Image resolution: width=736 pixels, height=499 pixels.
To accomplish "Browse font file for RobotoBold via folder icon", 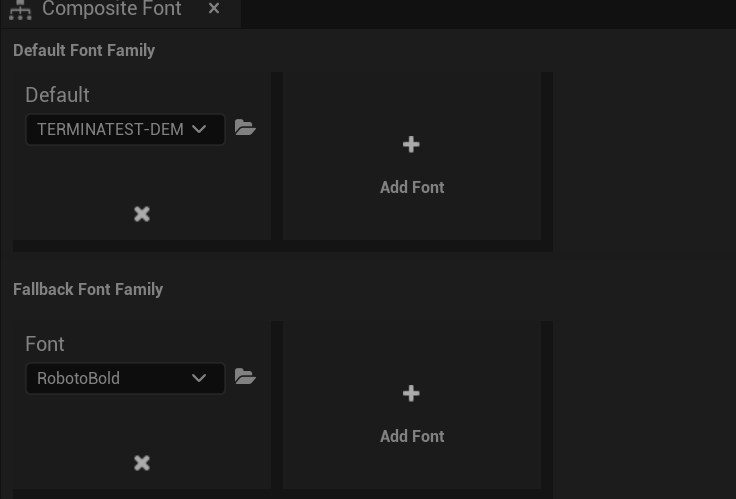I will tap(245, 377).
